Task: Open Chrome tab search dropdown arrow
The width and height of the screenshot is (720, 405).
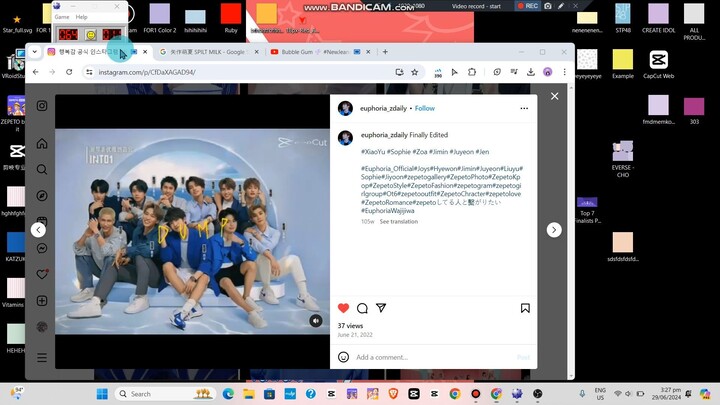Action: (x=34, y=52)
